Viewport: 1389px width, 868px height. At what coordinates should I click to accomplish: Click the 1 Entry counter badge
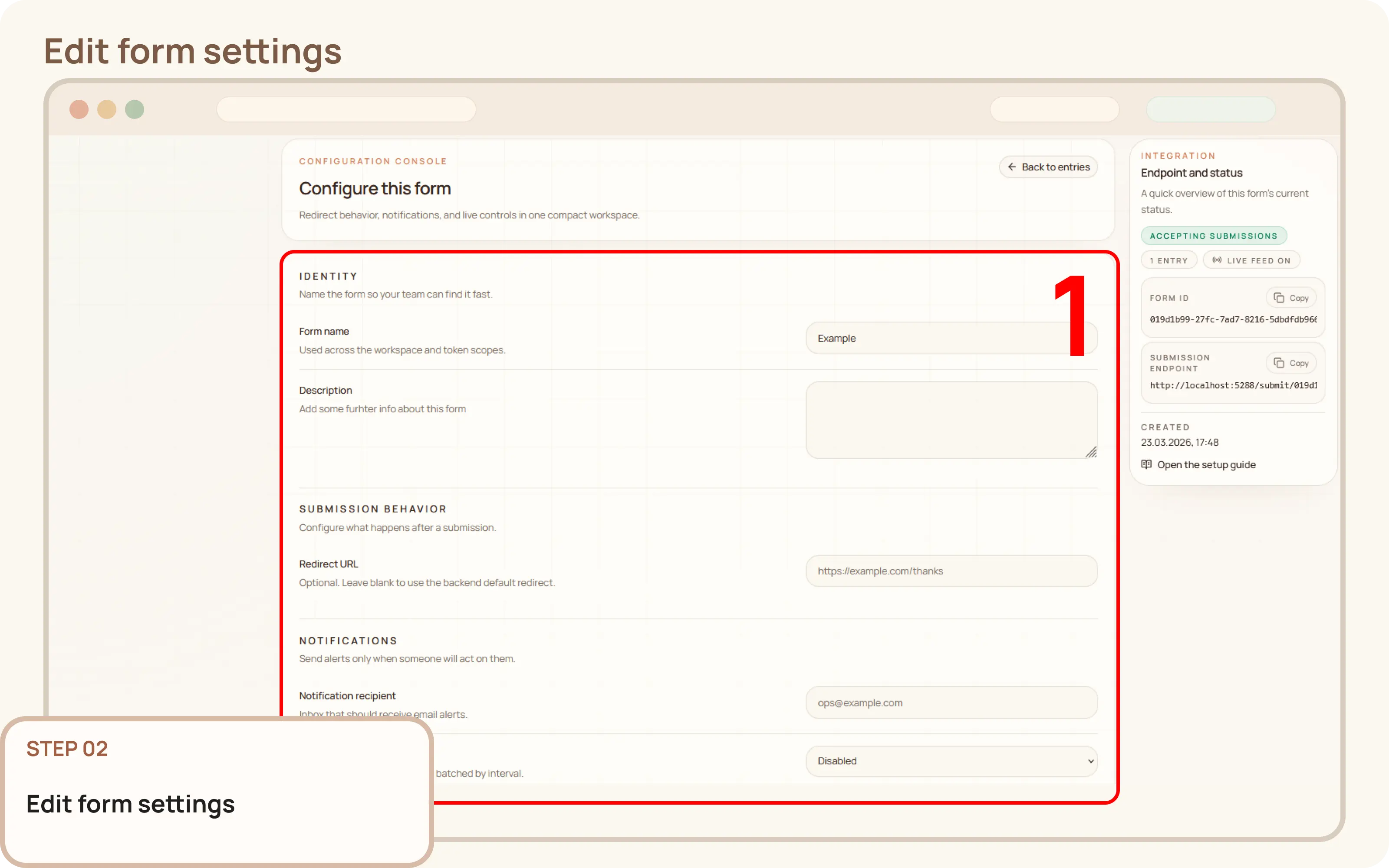coord(1169,260)
